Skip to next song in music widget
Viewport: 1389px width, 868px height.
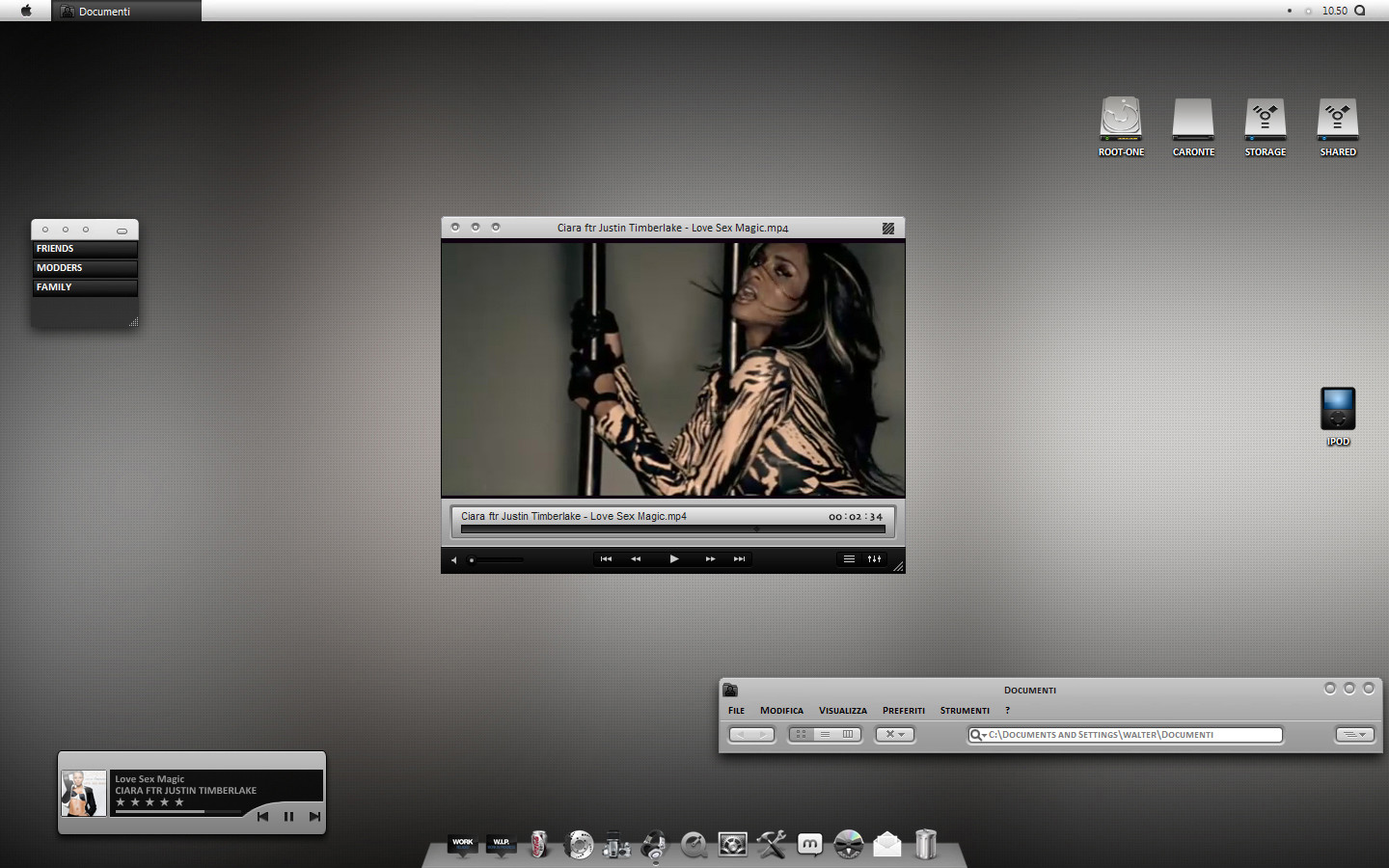point(314,816)
